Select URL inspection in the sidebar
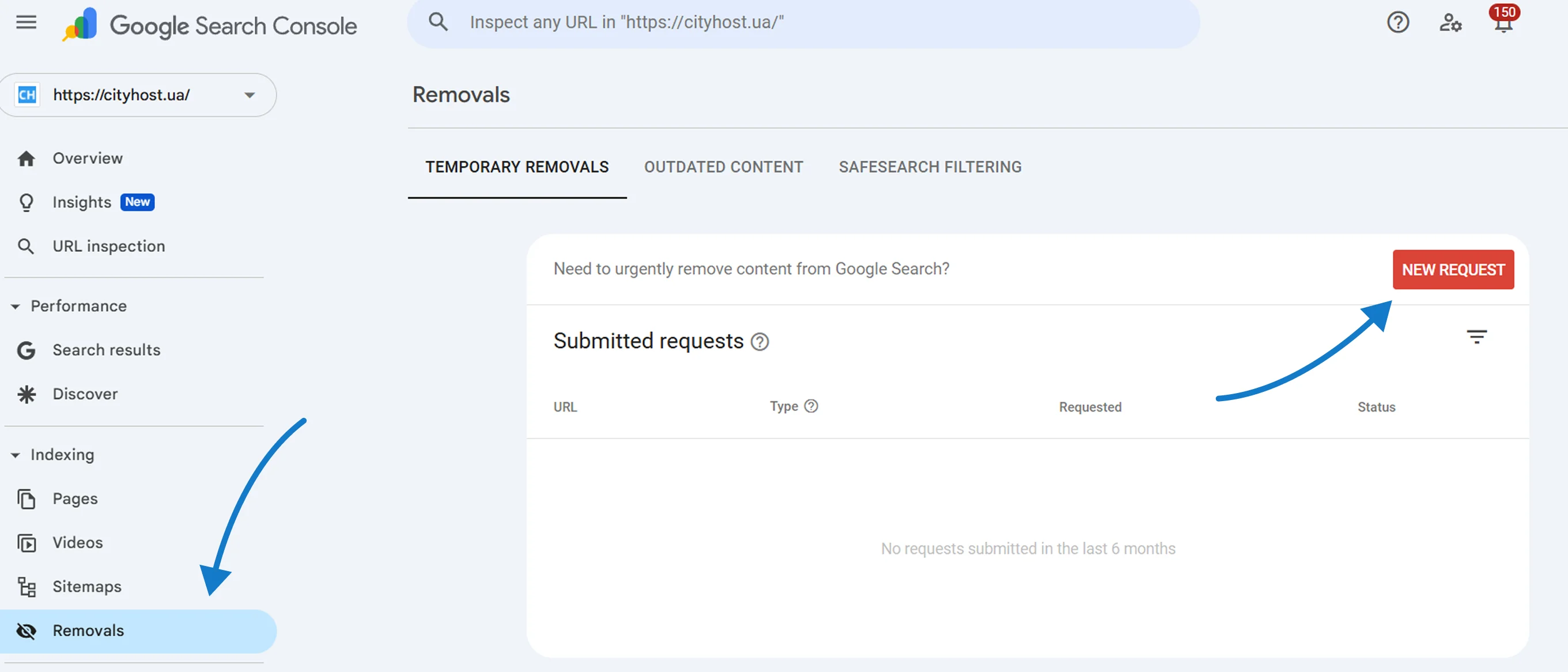Viewport: 1568px width, 672px height. click(108, 246)
